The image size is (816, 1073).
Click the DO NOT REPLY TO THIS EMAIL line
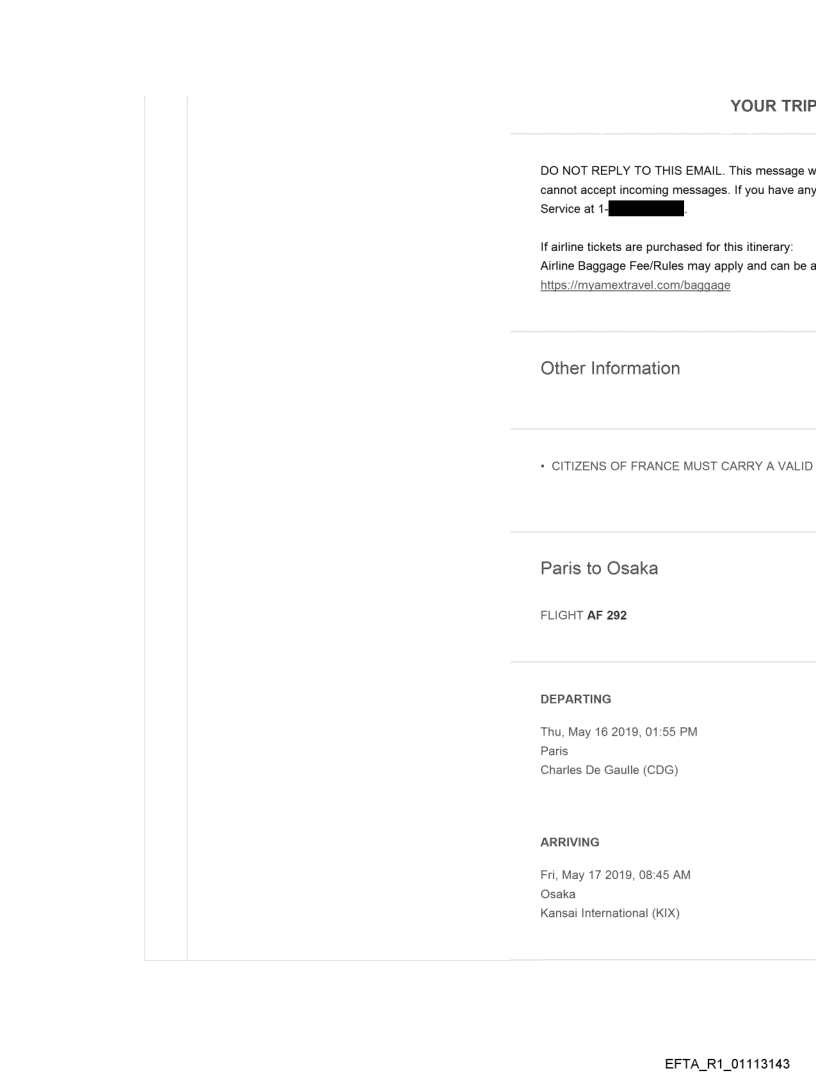pyautogui.click(x=677, y=171)
